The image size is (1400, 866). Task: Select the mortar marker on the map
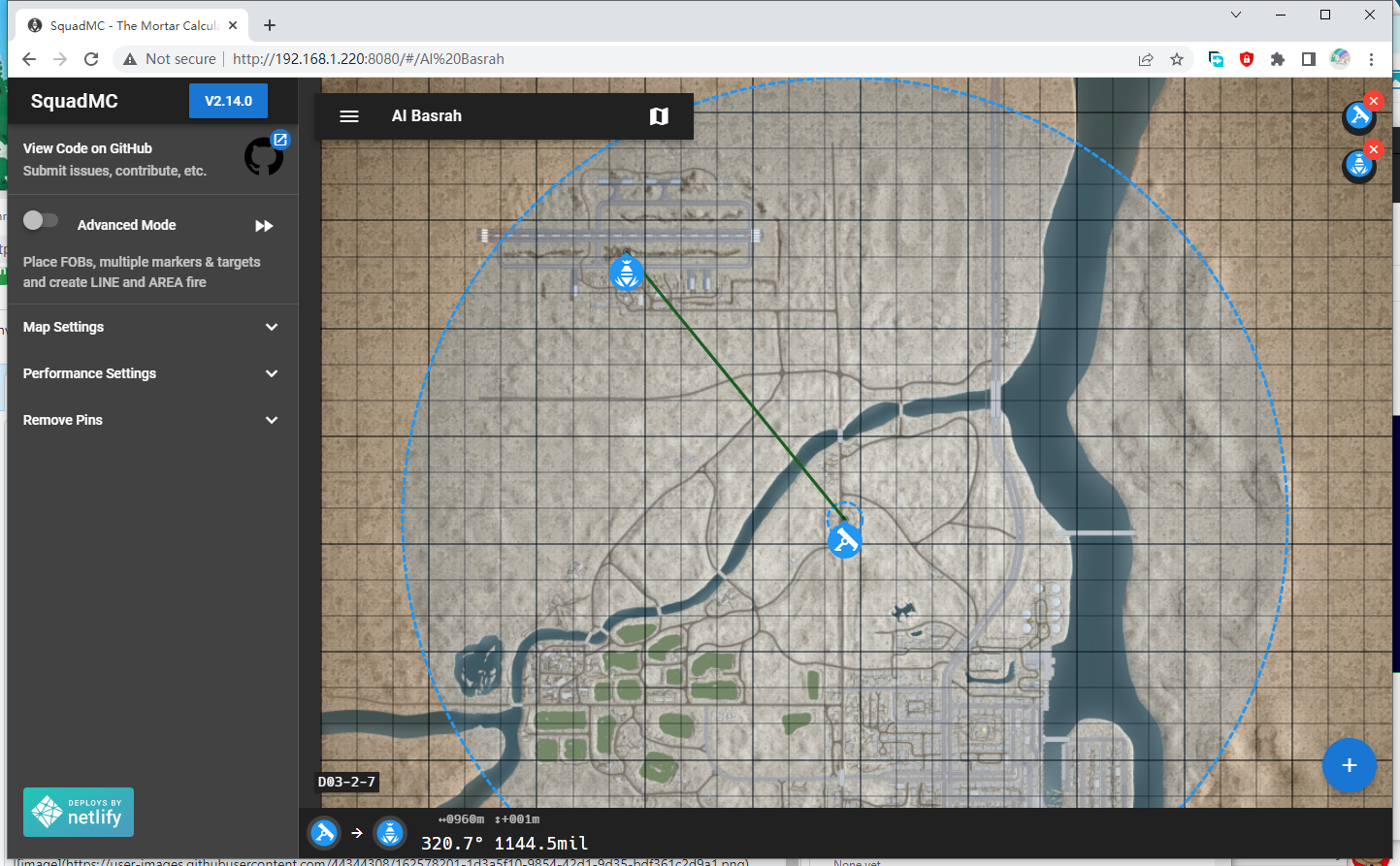(x=845, y=540)
